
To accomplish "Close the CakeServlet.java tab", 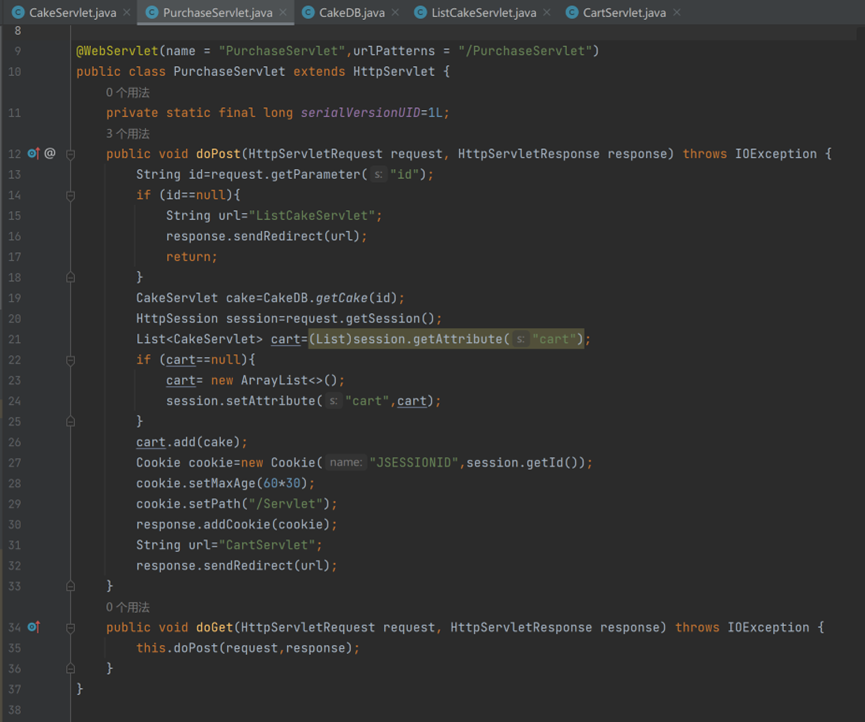I will point(127,12).
